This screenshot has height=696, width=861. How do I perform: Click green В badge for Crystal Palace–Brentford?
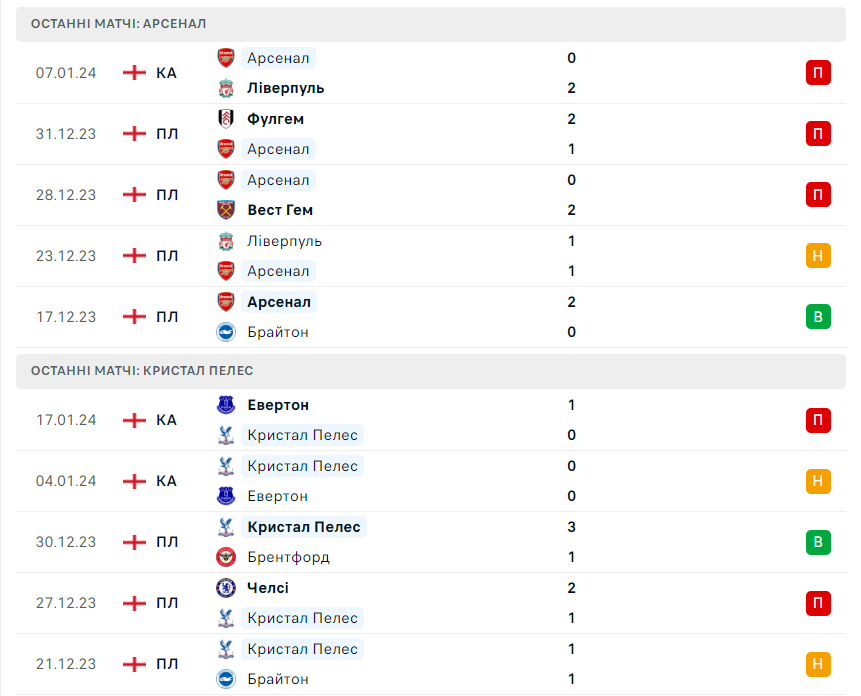[x=818, y=542]
